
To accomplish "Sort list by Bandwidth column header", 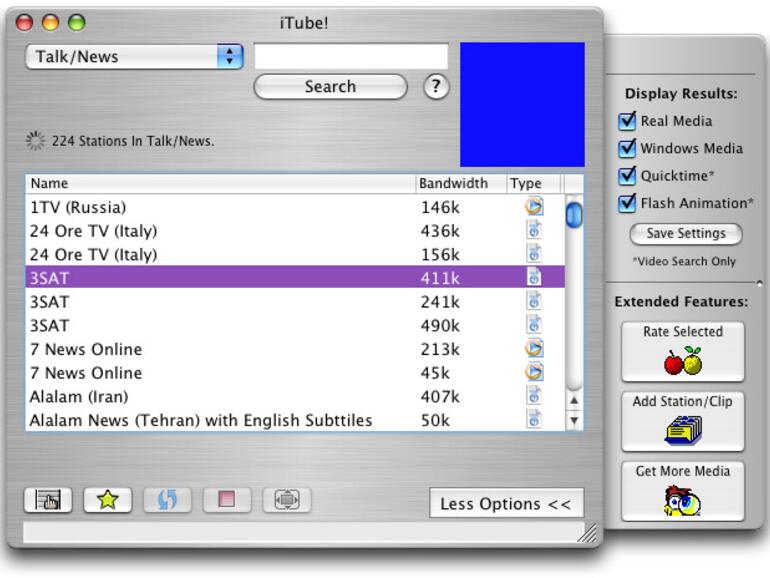I will (x=461, y=183).
